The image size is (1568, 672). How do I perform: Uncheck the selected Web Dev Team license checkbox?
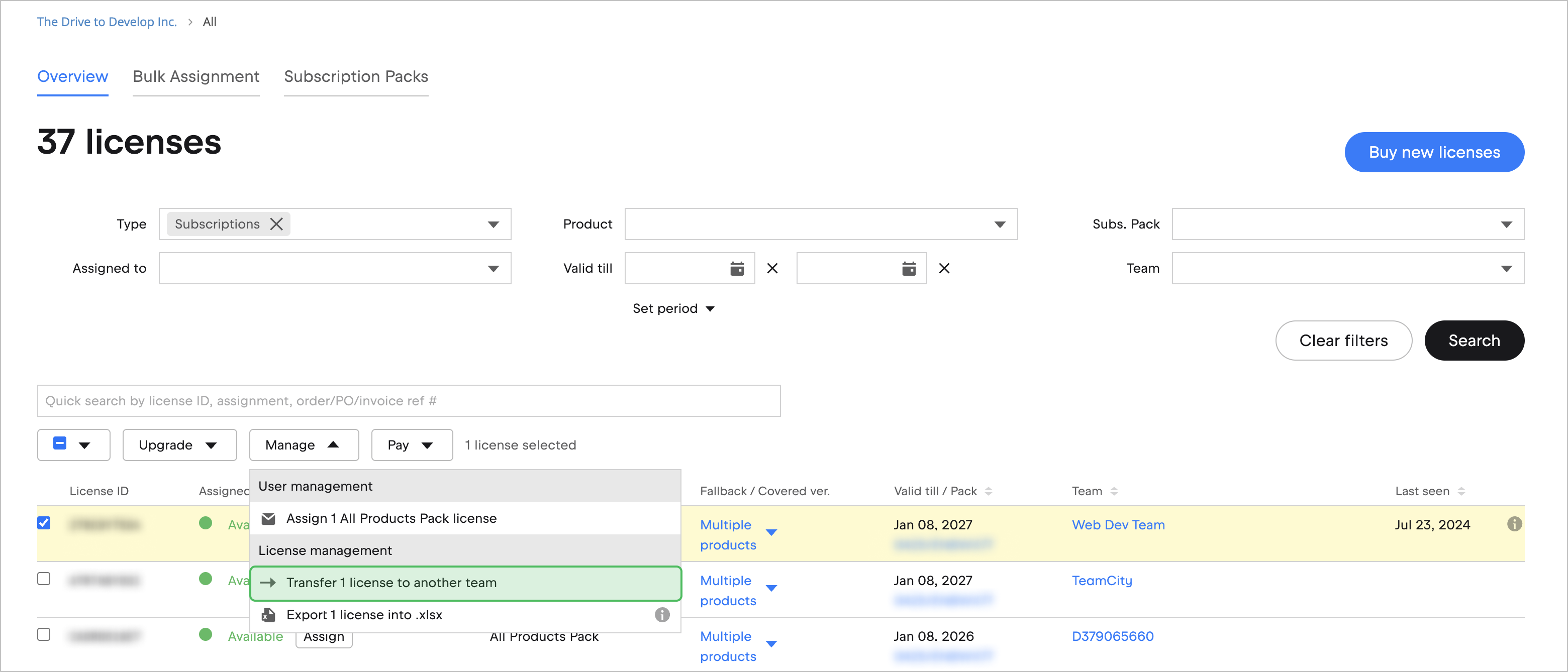[x=44, y=523]
